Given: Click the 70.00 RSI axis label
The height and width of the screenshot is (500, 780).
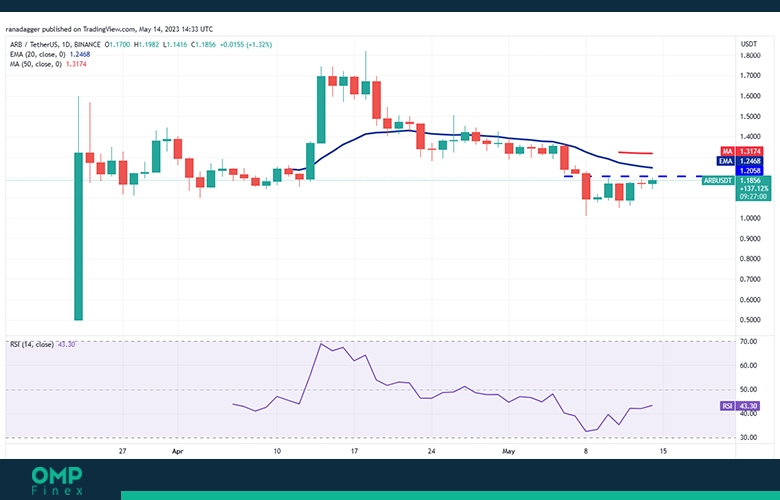Looking at the screenshot, I should (749, 342).
